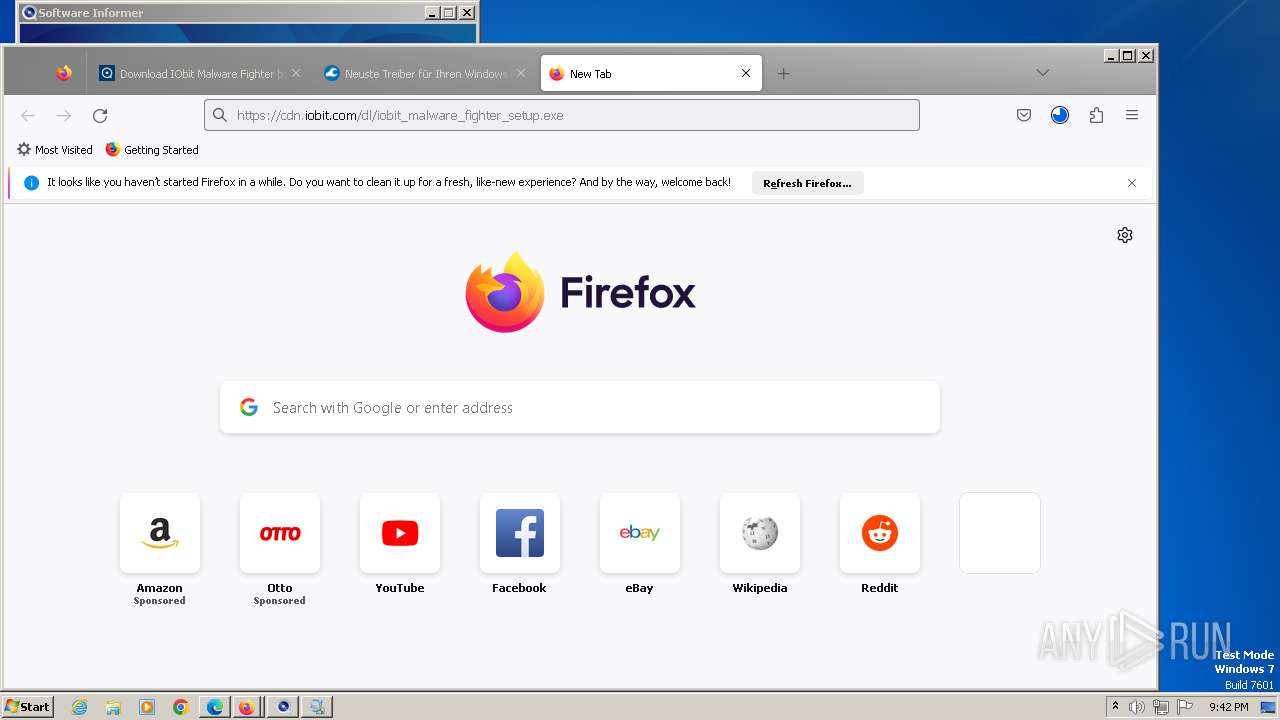
Task: Open the Extensions puzzle icon
Action: (1096, 115)
